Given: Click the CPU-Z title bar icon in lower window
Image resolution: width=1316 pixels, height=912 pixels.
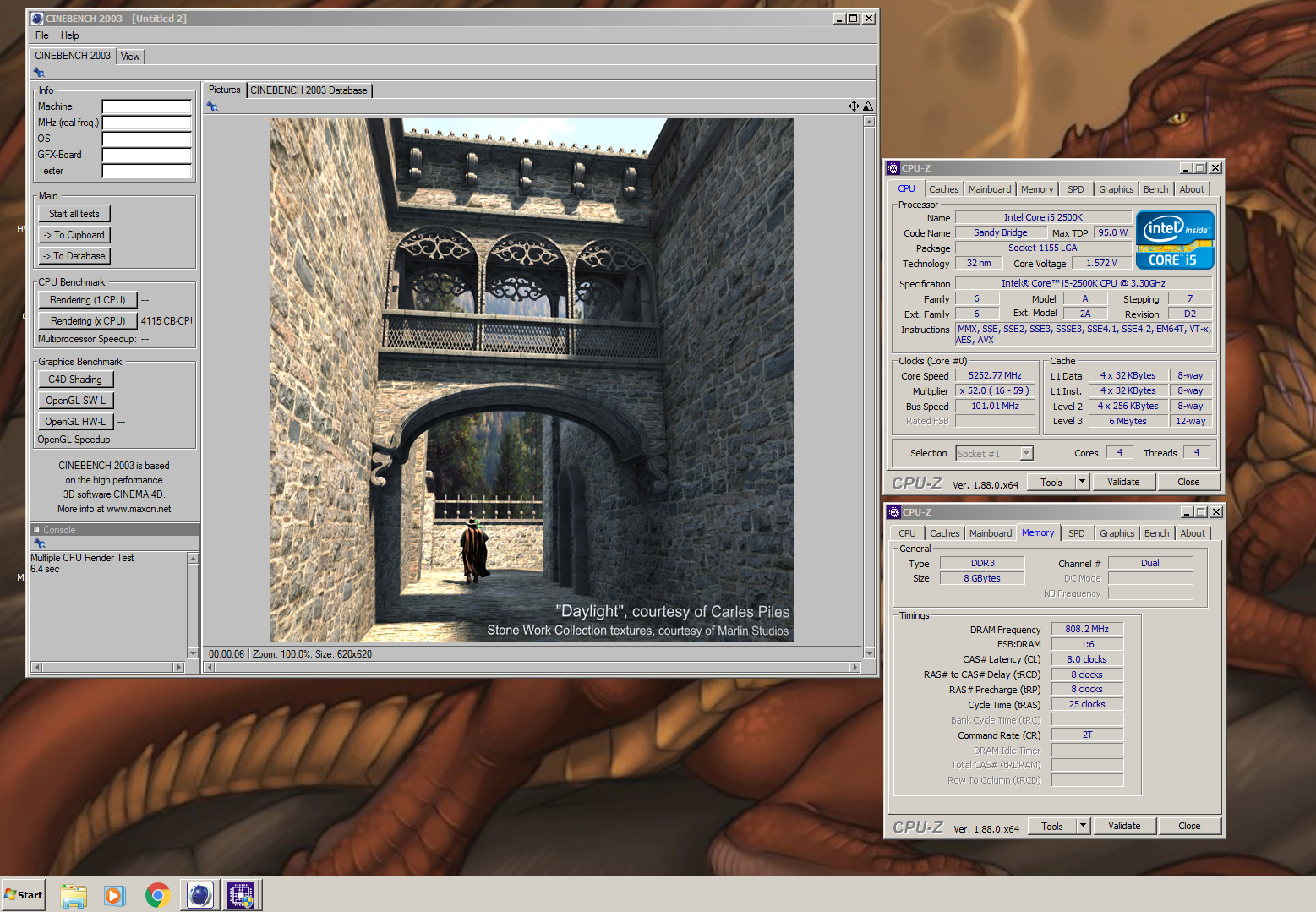Looking at the screenshot, I should (x=894, y=512).
